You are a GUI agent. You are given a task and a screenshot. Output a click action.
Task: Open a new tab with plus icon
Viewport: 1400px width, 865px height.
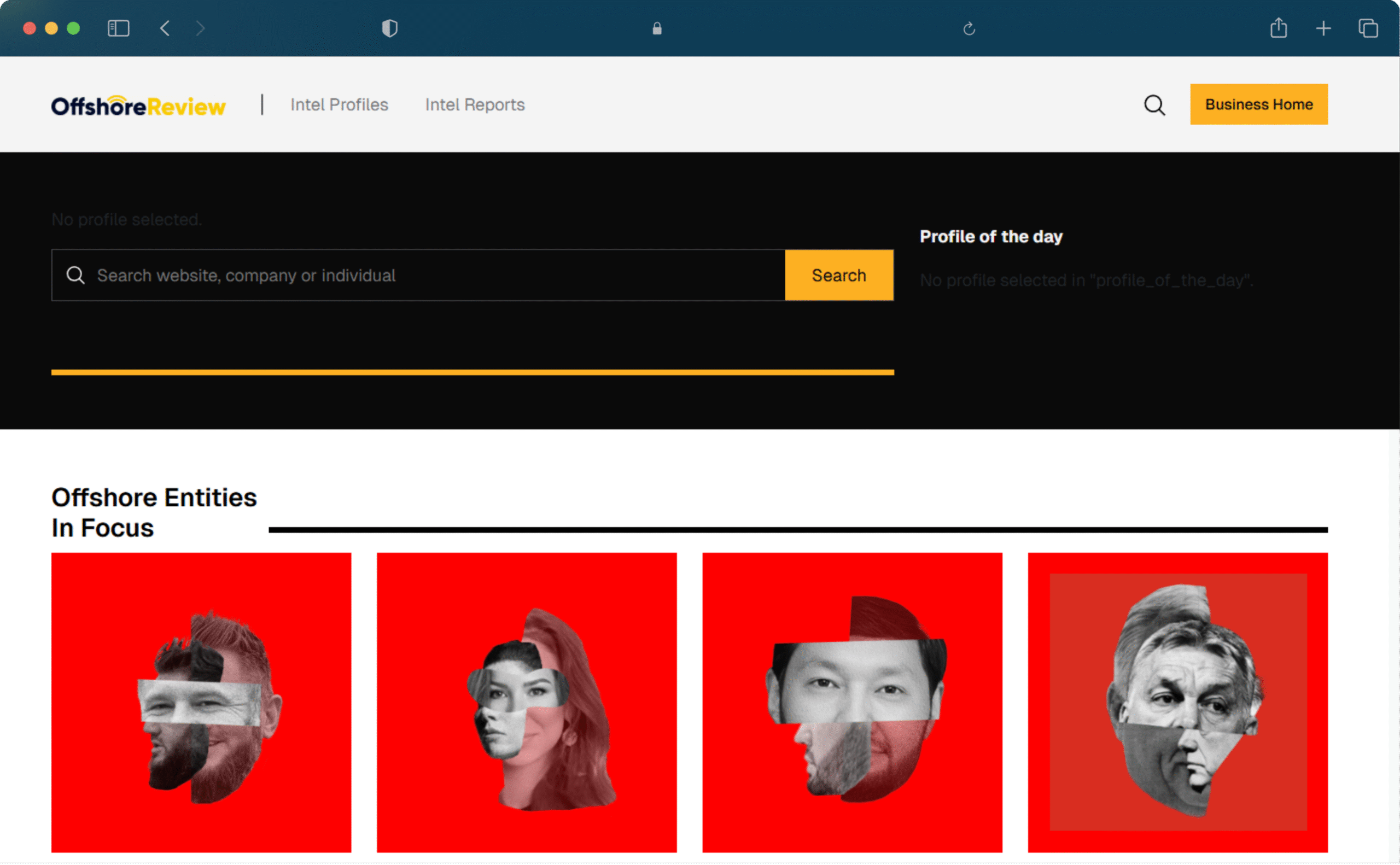(1323, 28)
